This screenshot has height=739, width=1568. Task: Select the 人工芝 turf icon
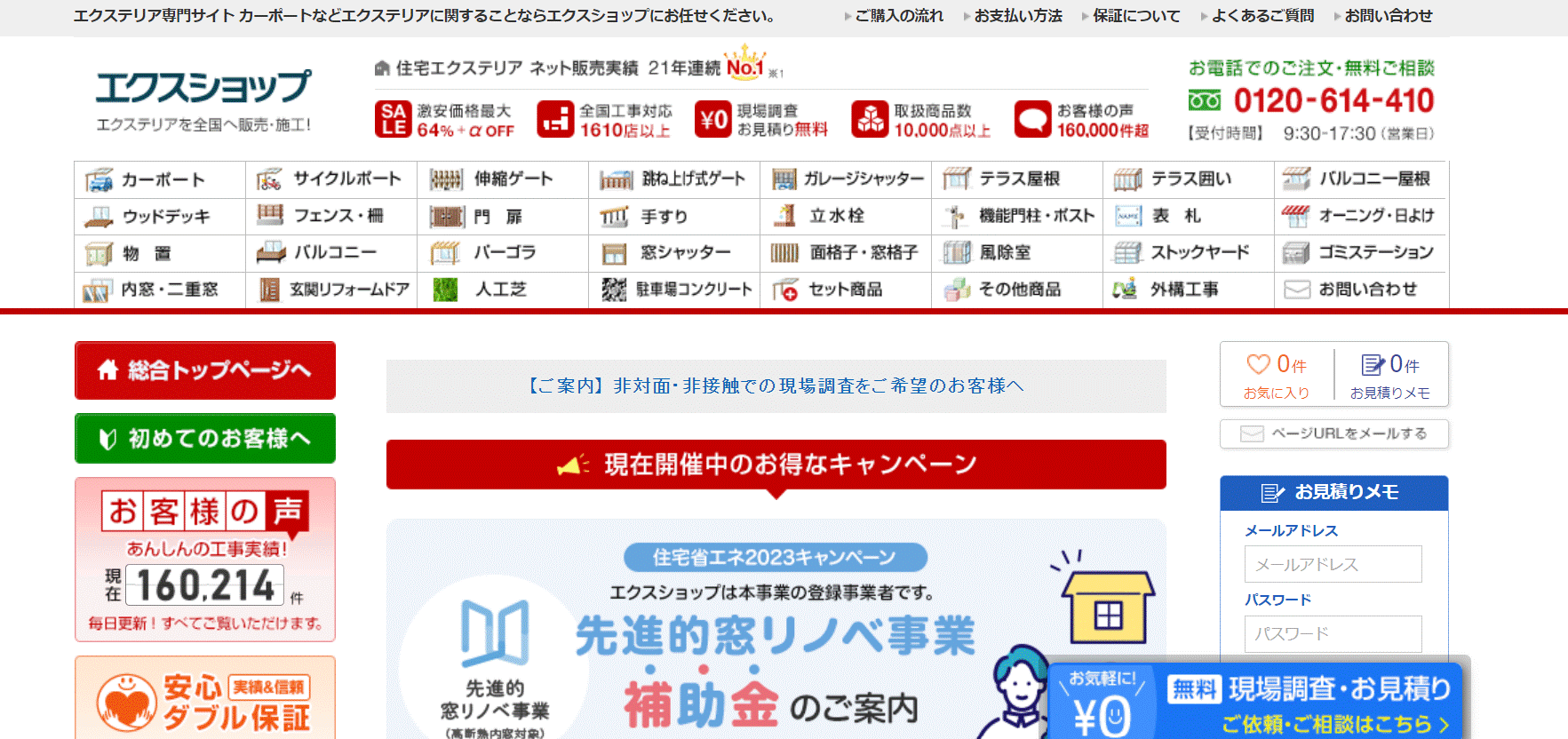[445, 290]
